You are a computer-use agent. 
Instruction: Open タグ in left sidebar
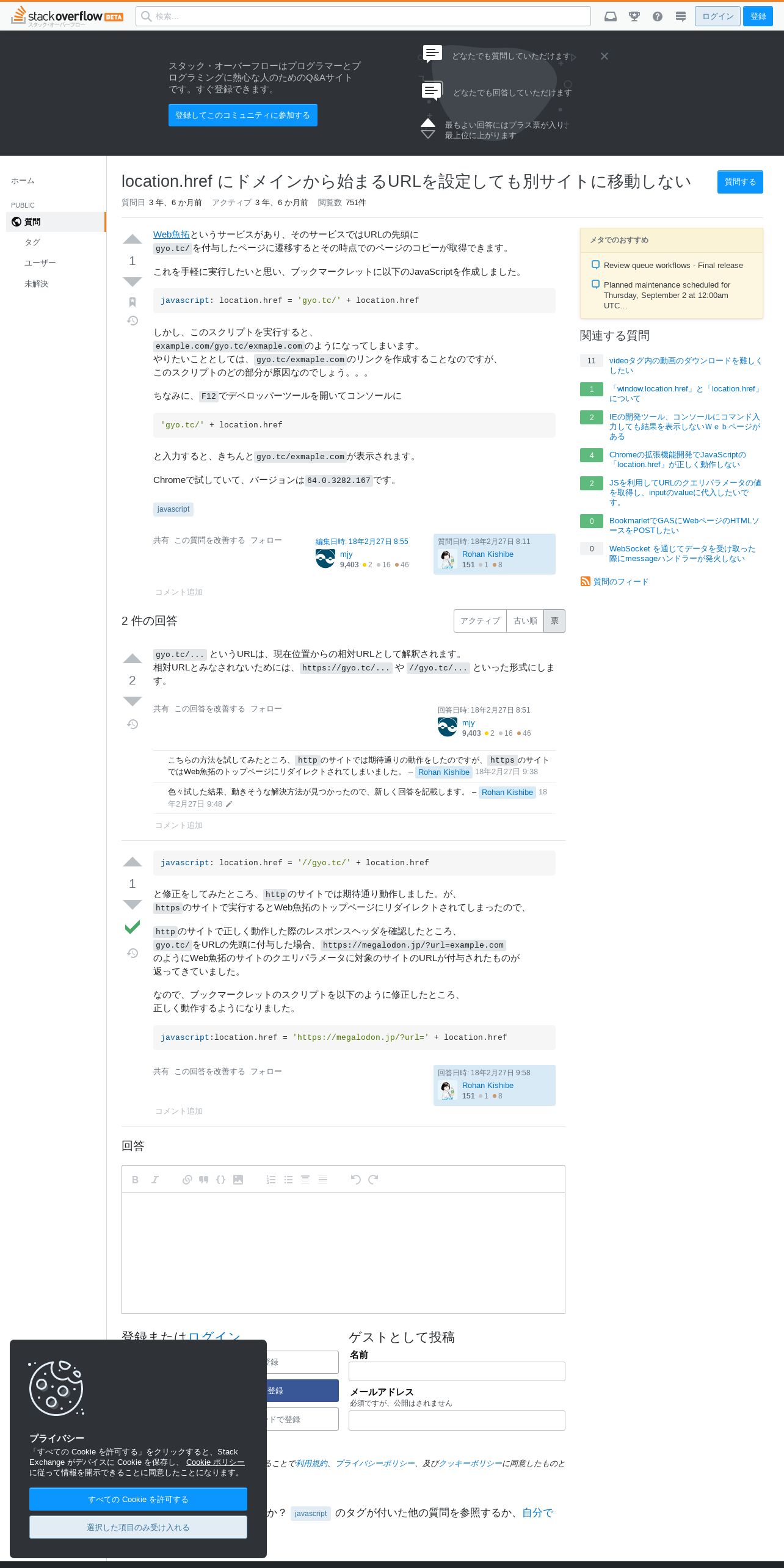click(32, 242)
